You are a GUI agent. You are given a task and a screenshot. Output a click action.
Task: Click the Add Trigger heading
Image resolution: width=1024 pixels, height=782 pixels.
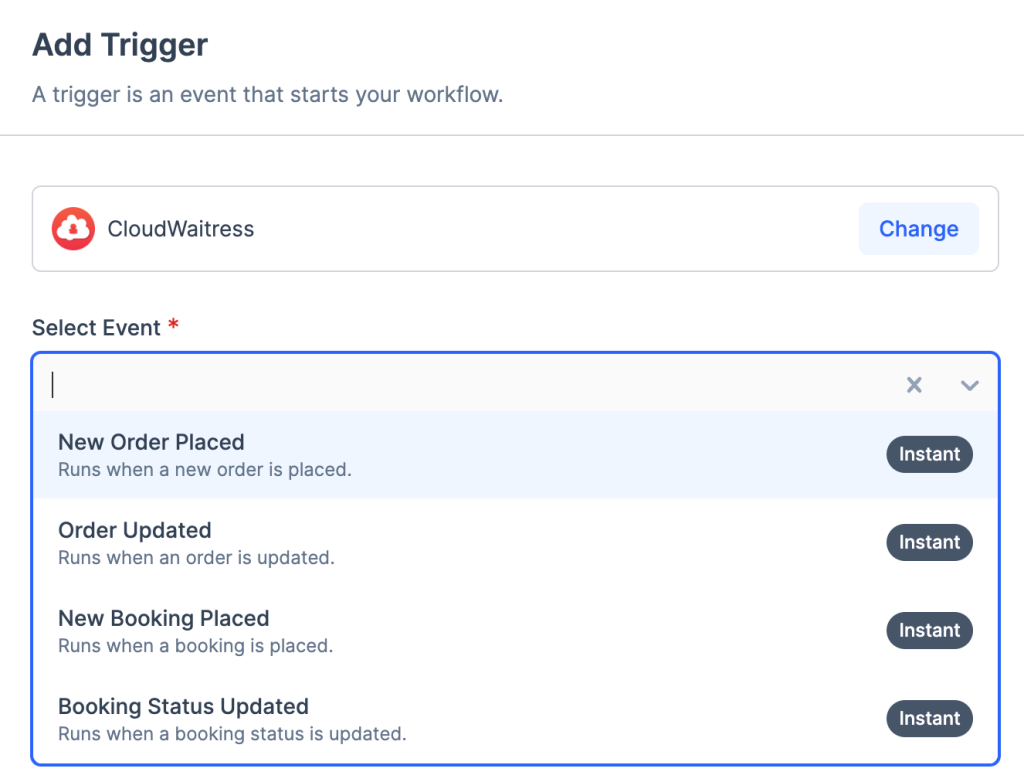point(120,45)
